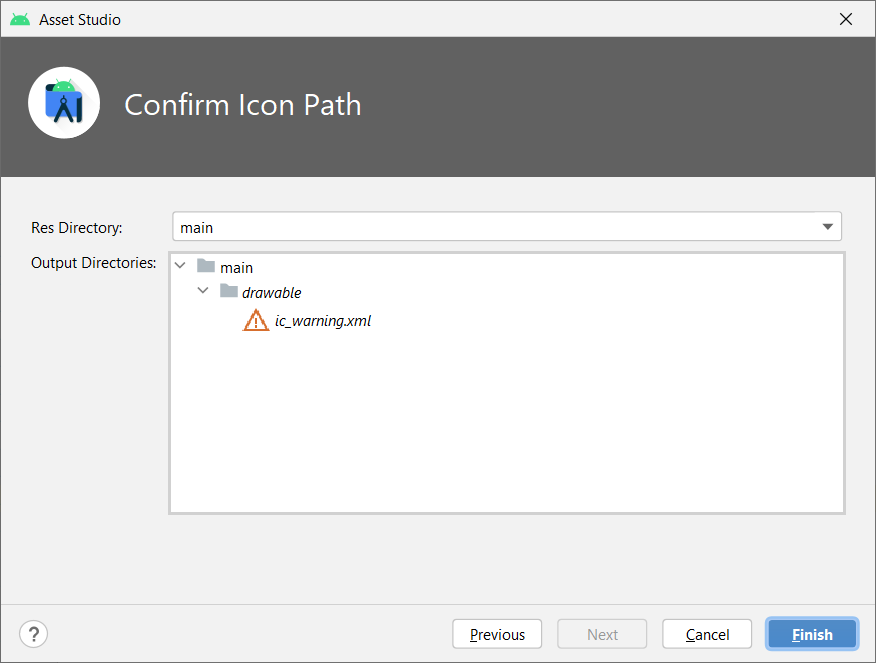Click the drawable folder icon
Image resolution: width=876 pixels, height=663 pixels.
228,292
